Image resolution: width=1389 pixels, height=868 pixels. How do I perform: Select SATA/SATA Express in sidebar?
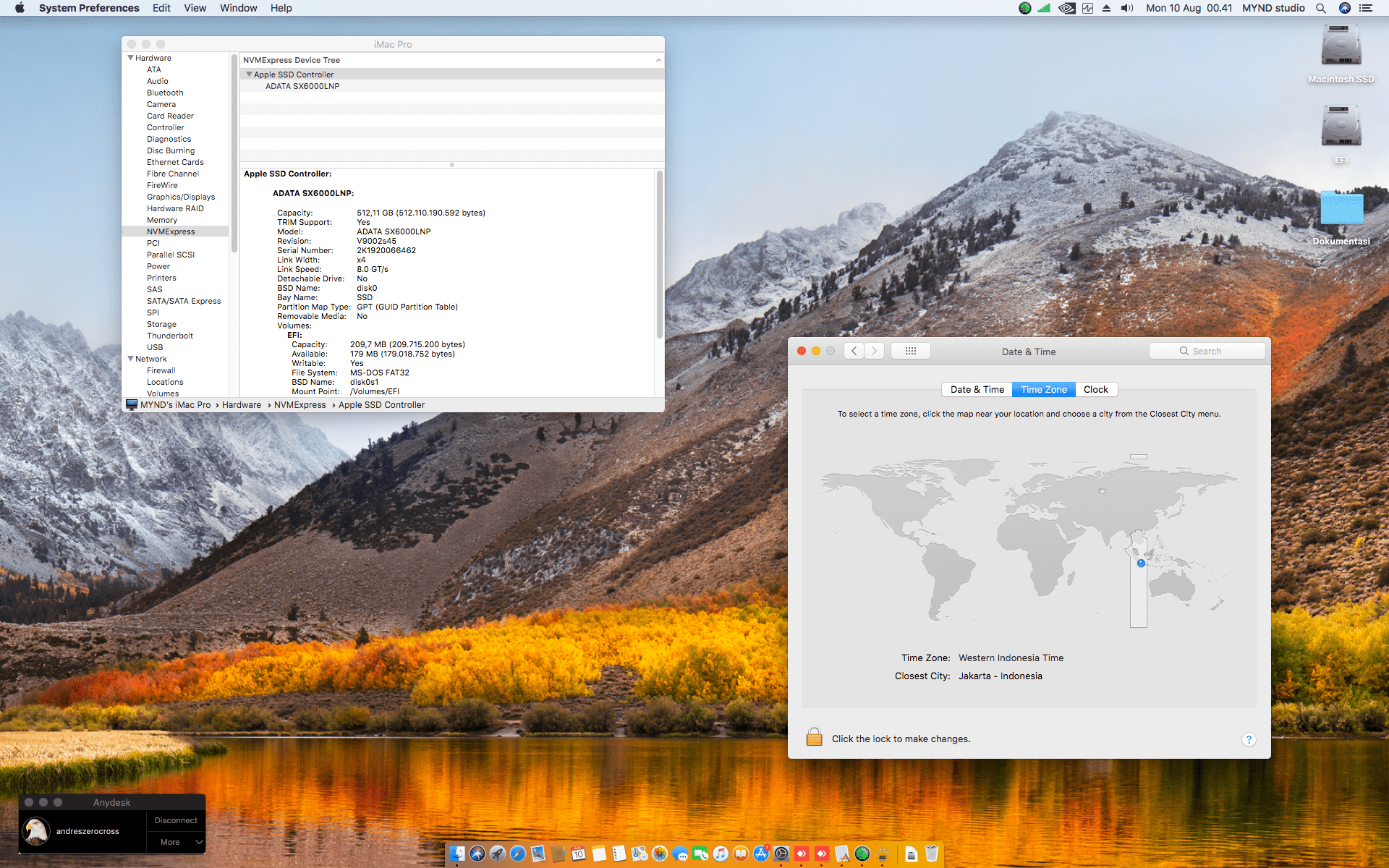[184, 301]
